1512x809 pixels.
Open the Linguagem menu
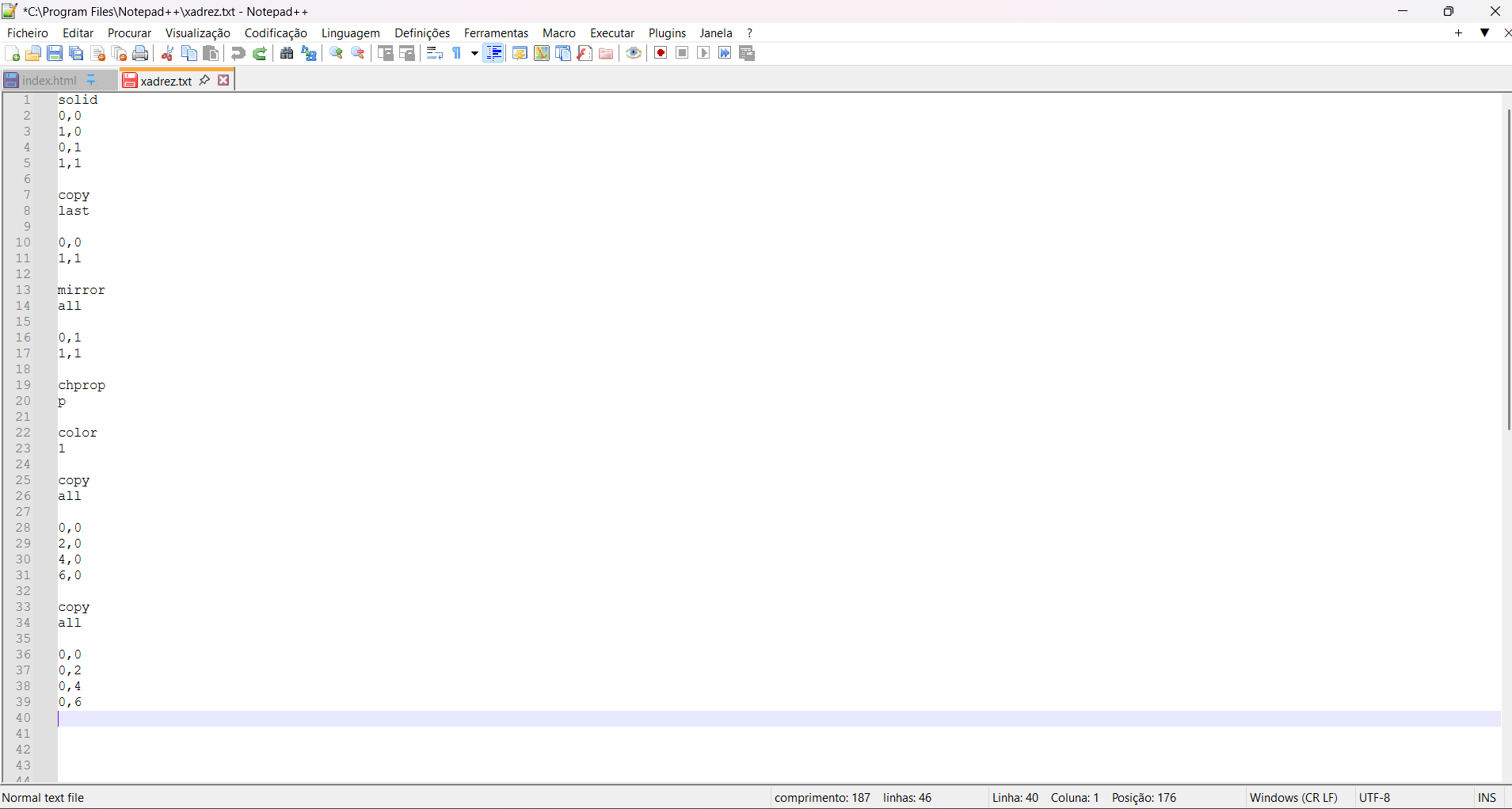(x=350, y=32)
